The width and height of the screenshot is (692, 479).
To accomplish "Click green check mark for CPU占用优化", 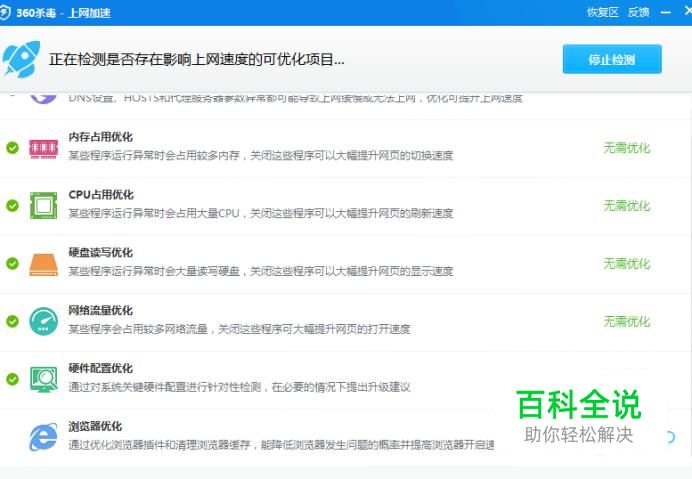I will point(12,206).
